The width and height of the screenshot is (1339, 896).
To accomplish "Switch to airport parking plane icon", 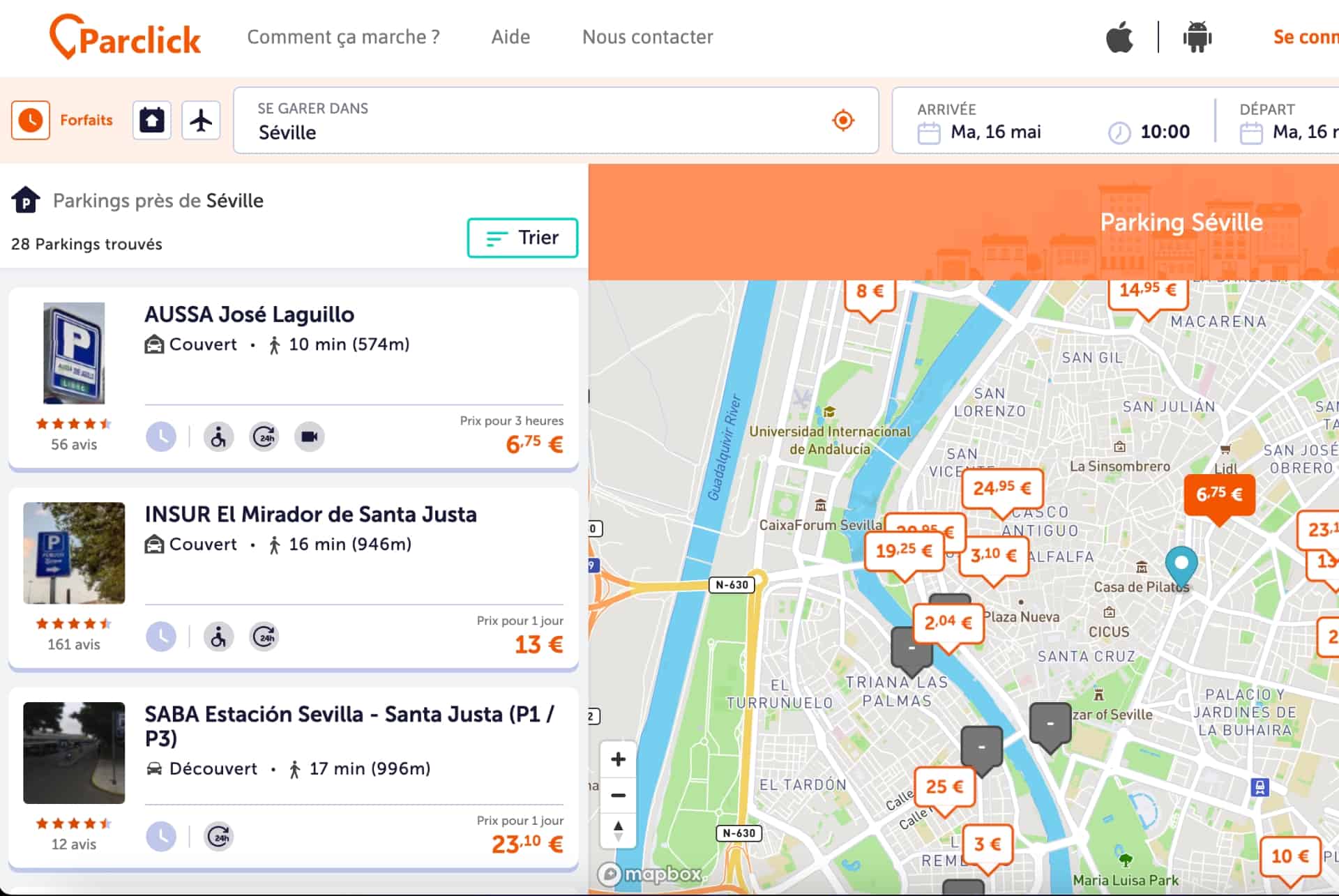I will (x=201, y=120).
